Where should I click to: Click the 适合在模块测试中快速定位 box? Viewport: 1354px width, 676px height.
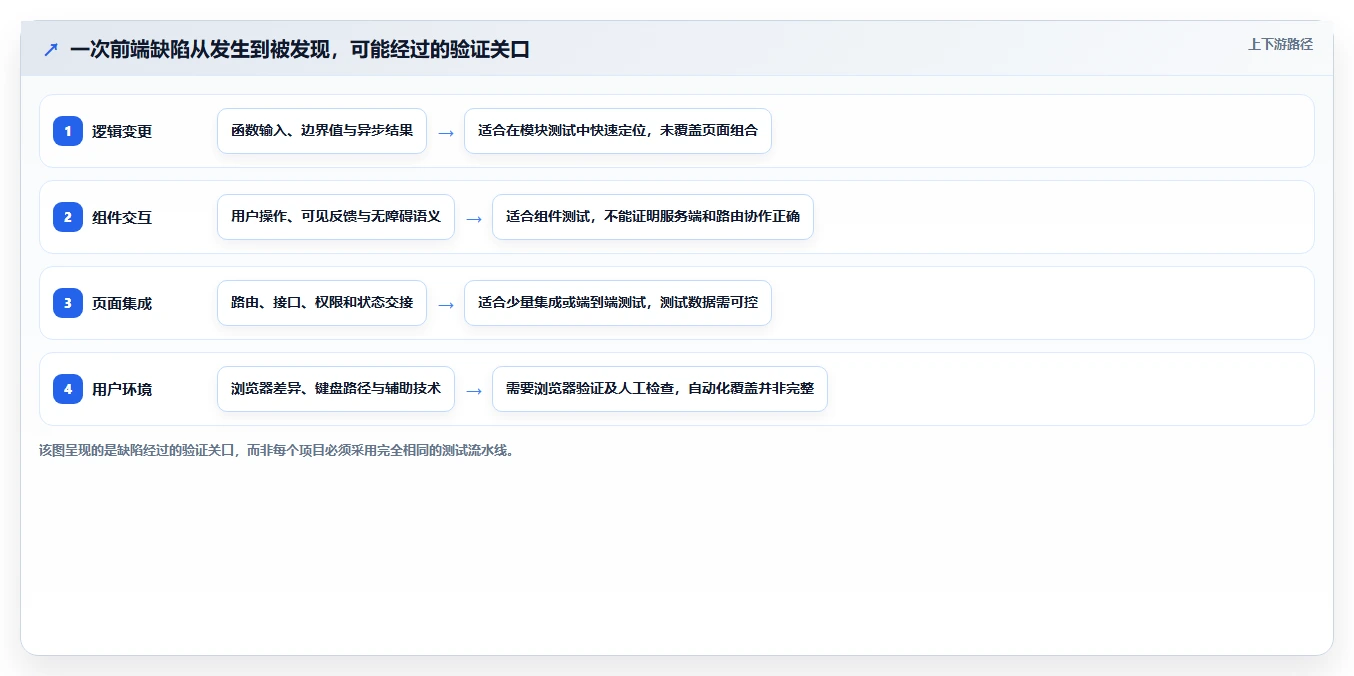click(618, 131)
